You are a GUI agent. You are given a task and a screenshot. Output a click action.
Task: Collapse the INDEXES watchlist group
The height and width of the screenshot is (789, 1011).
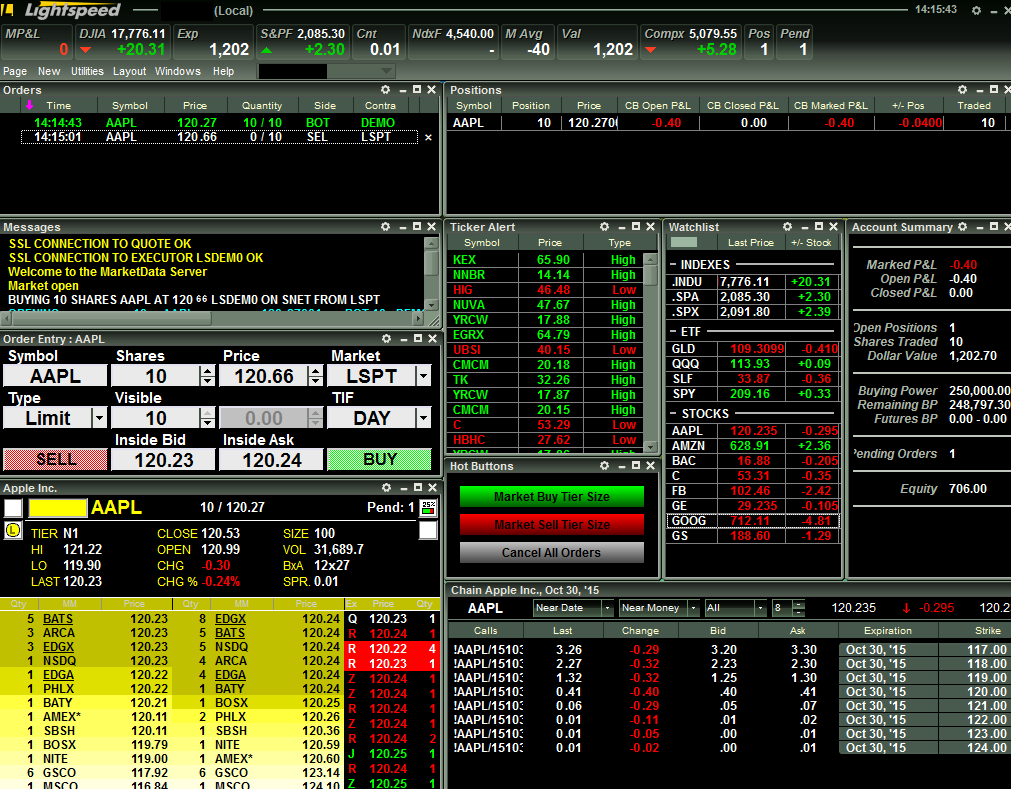(673, 265)
